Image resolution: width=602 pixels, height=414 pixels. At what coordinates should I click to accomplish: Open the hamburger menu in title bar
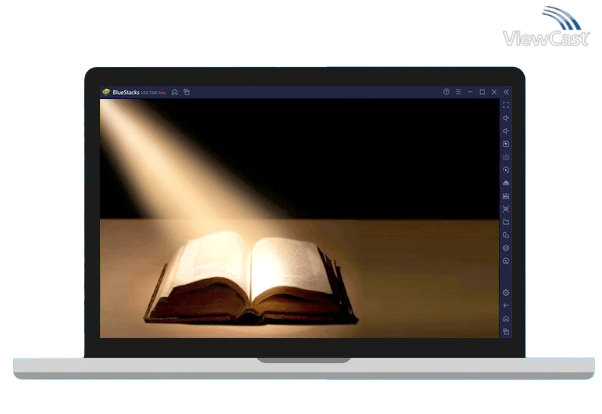tap(458, 92)
